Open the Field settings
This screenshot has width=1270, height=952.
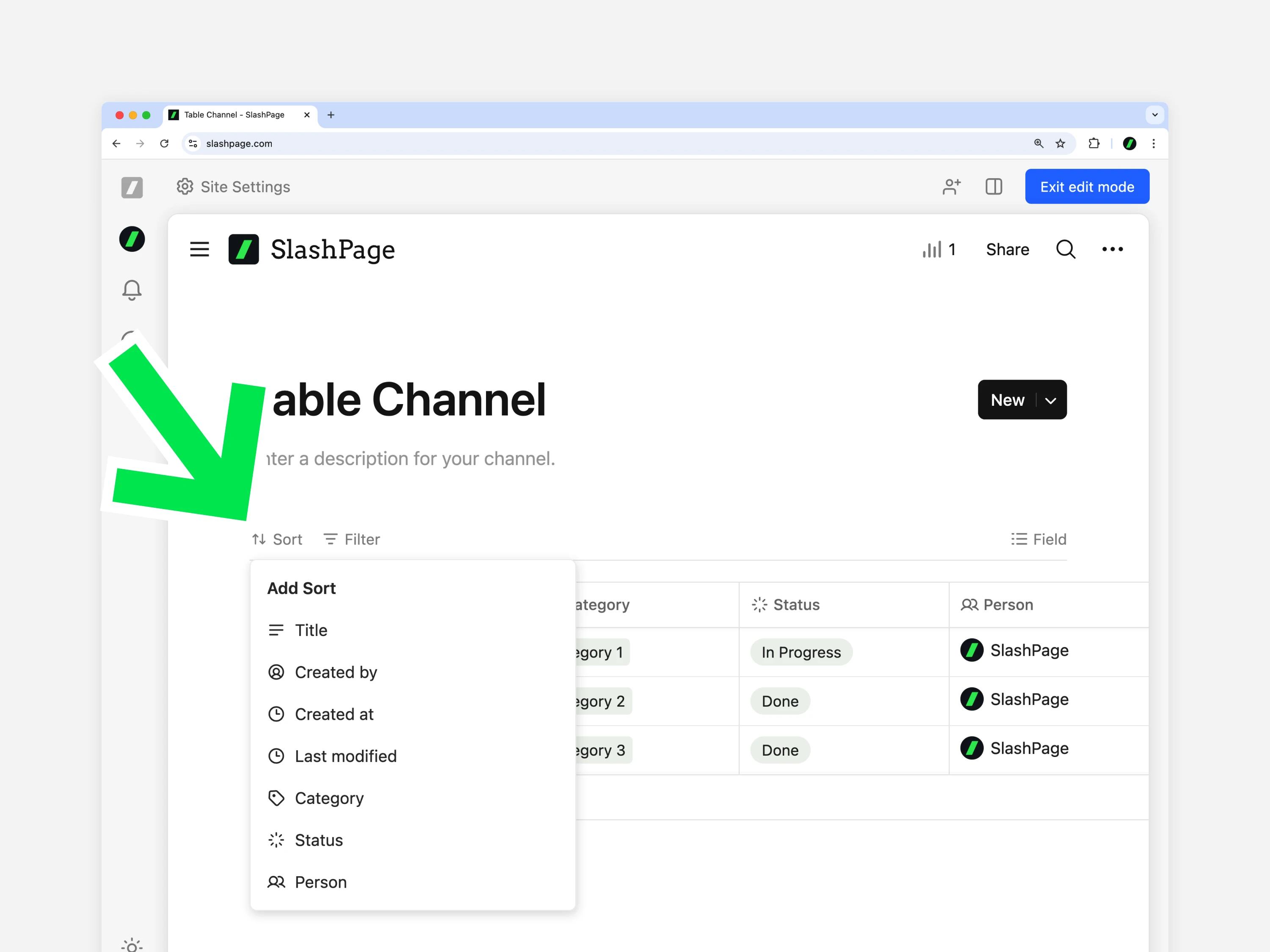coord(1038,539)
